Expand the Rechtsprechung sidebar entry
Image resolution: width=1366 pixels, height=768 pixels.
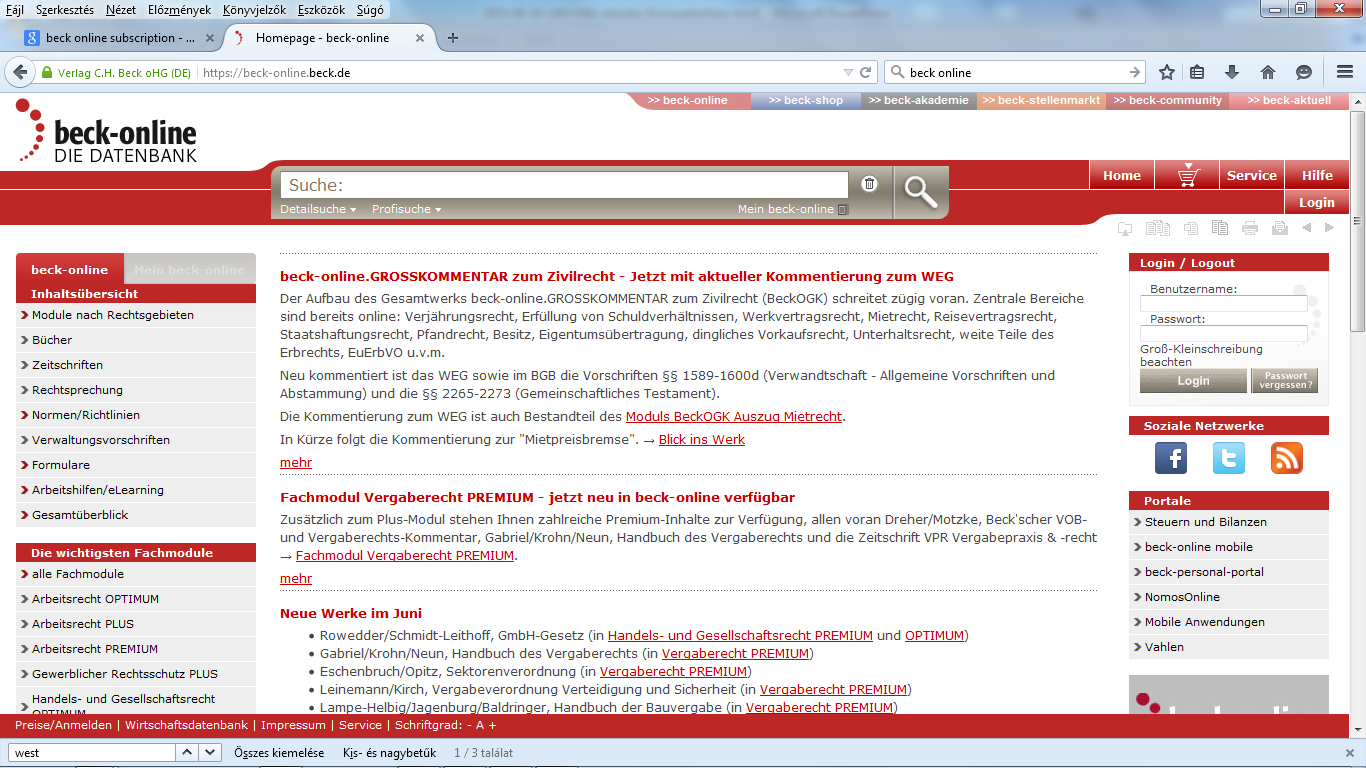pos(136,390)
